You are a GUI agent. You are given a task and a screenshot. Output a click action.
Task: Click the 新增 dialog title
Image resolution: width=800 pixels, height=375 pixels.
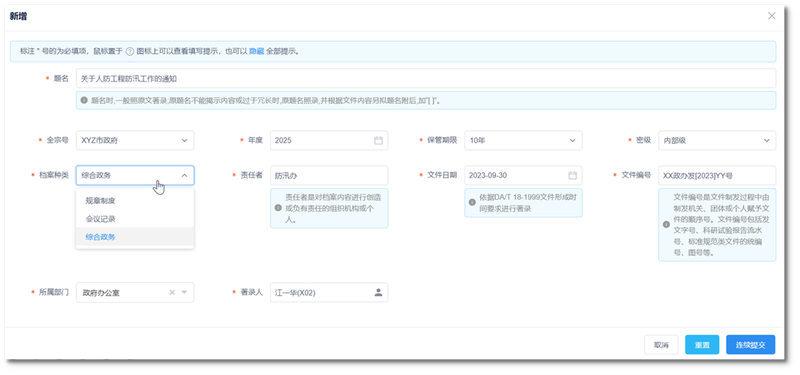point(18,16)
